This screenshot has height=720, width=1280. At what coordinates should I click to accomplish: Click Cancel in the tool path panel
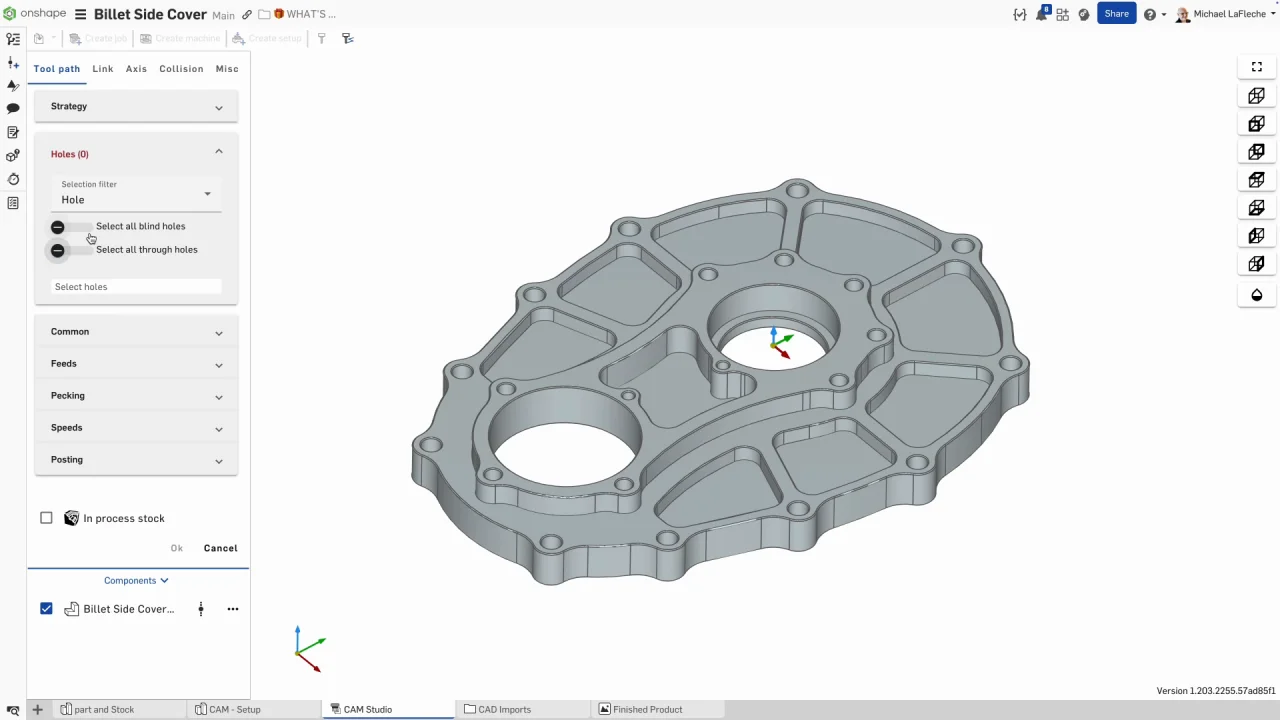tap(220, 548)
